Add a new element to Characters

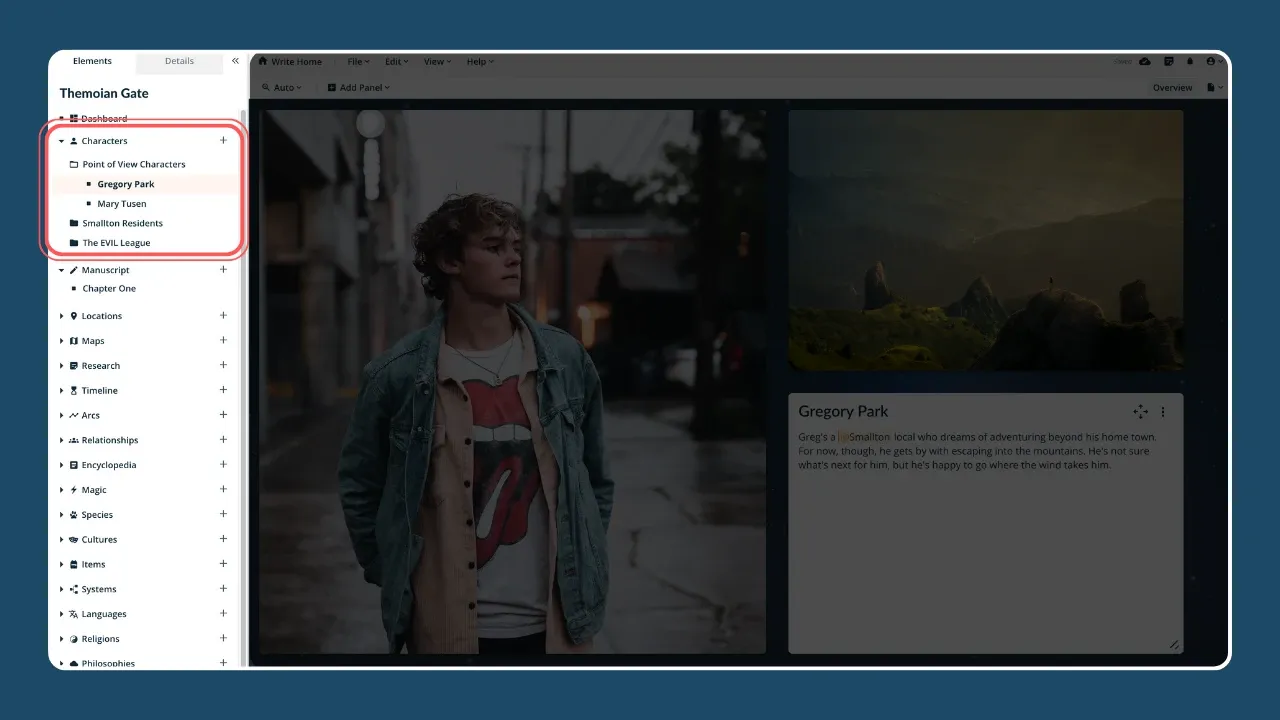click(x=223, y=141)
